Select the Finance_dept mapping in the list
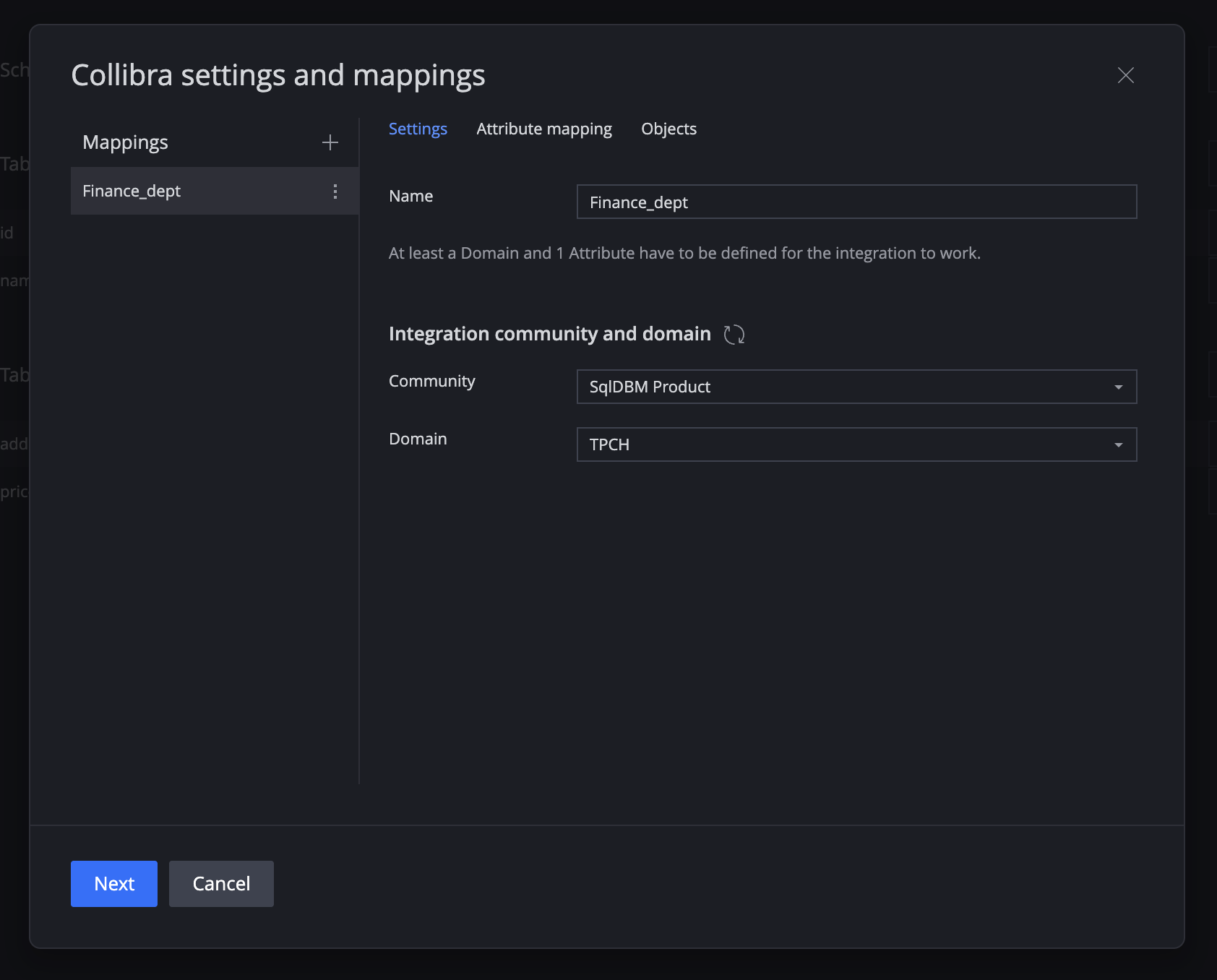The height and width of the screenshot is (980, 1217). [215, 191]
